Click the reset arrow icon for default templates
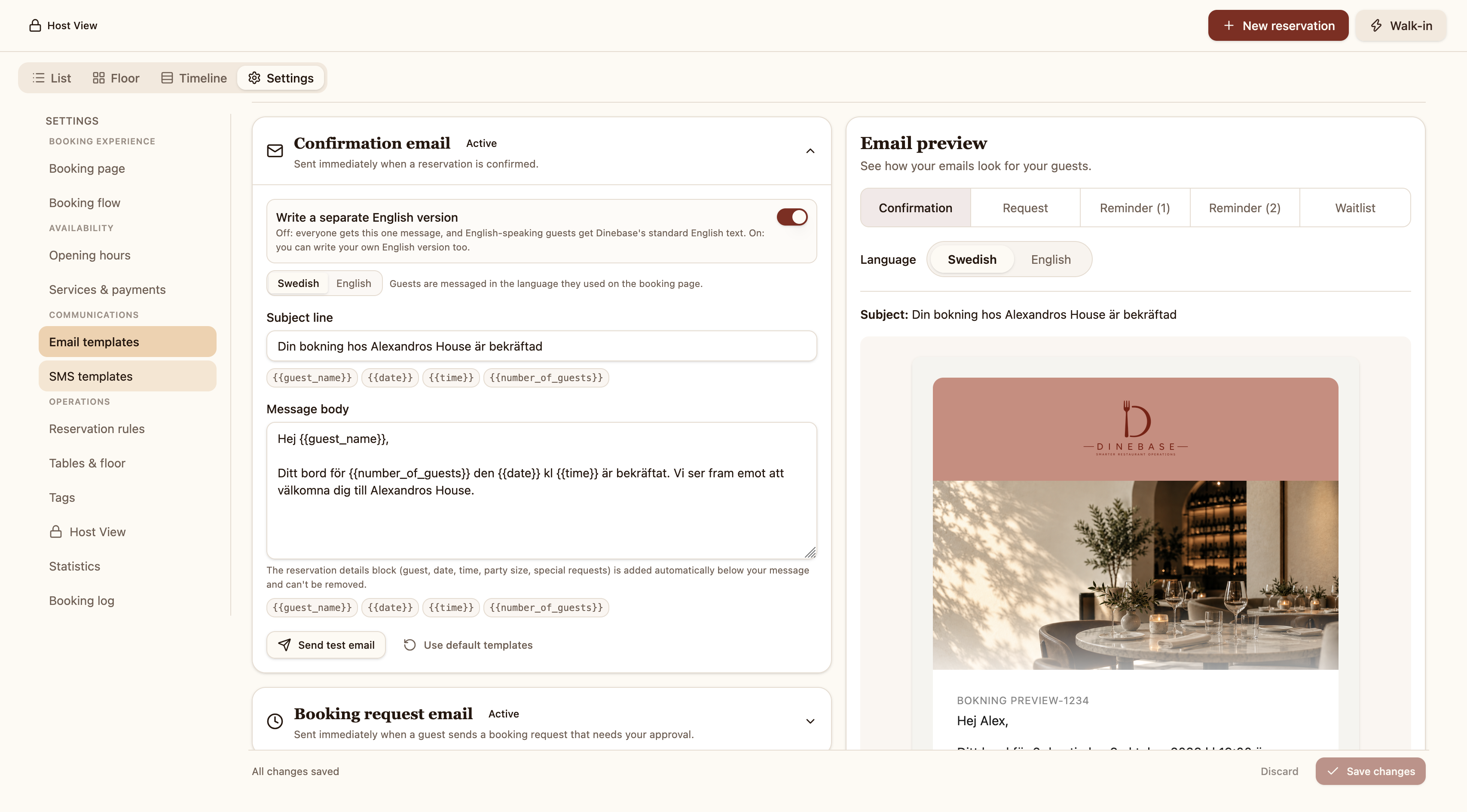The image size is (1467, 812). pos(410,644)
